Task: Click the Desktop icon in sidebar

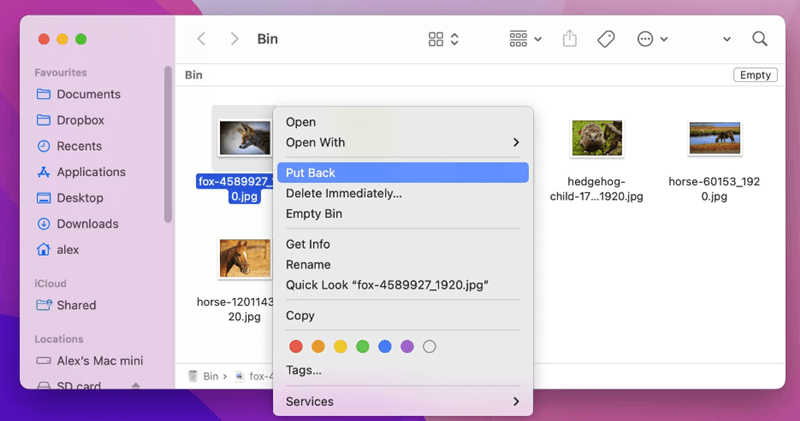Action: click(44, 198)
